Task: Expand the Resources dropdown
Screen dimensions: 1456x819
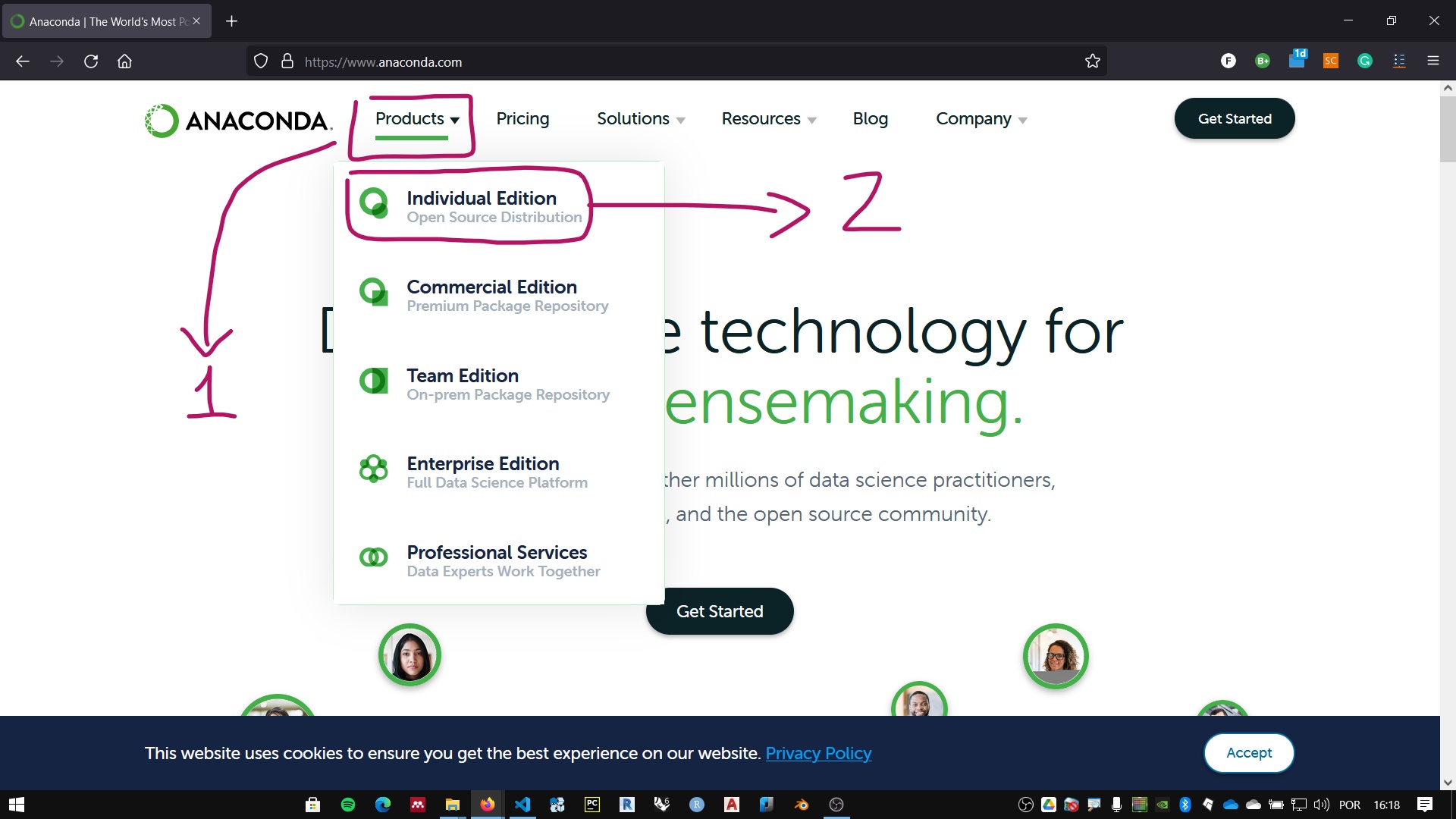Action: point(769,119)
